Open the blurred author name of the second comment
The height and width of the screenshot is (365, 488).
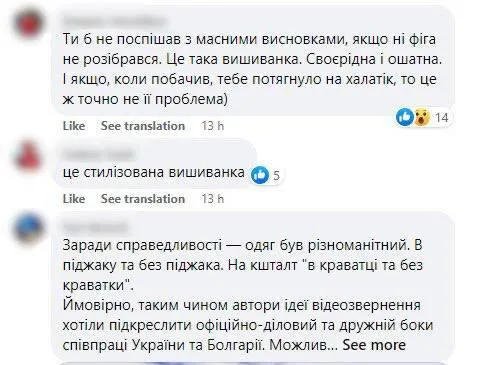[98, 154]
